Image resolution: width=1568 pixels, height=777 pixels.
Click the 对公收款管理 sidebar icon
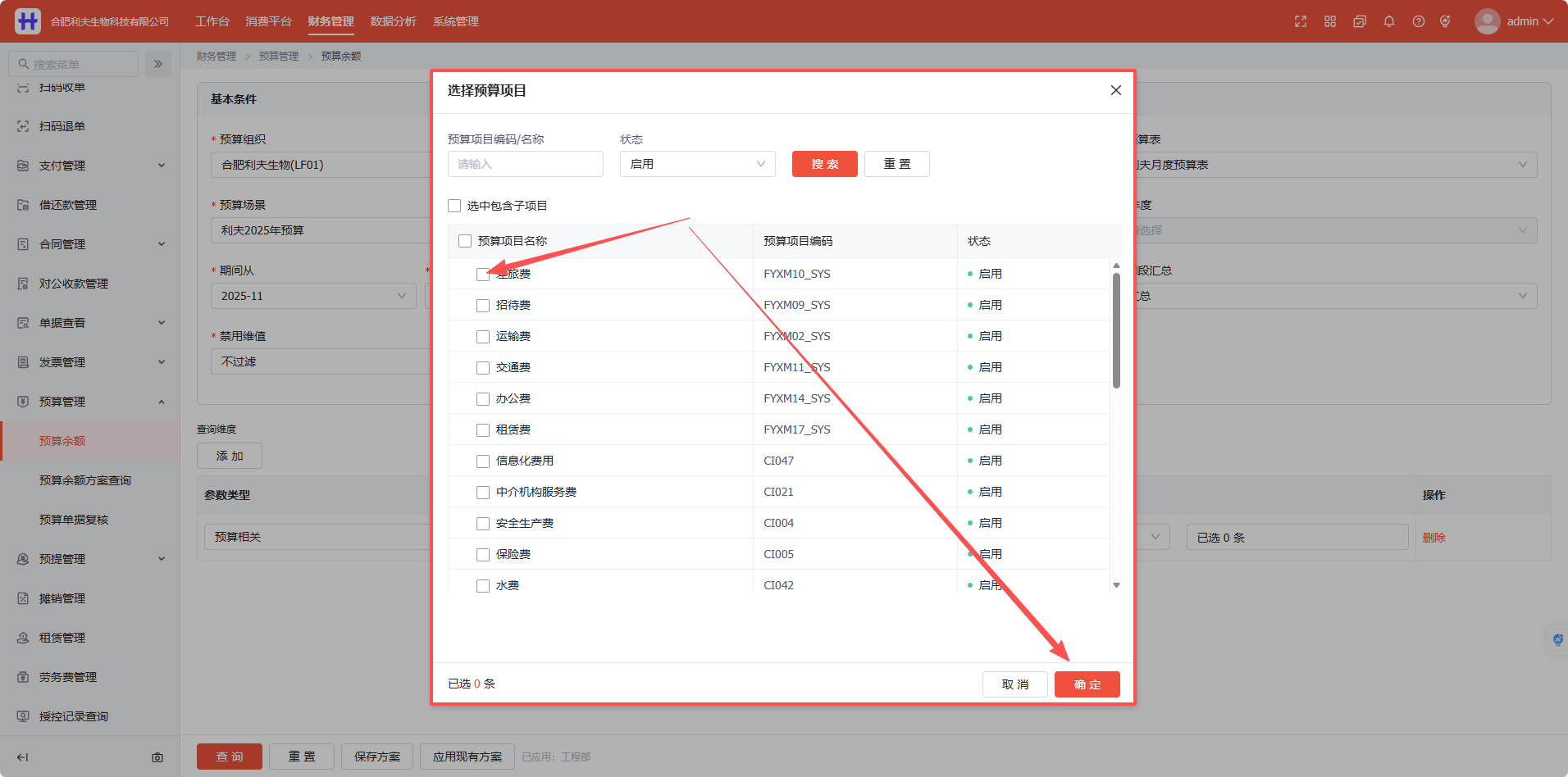(23, 284)
